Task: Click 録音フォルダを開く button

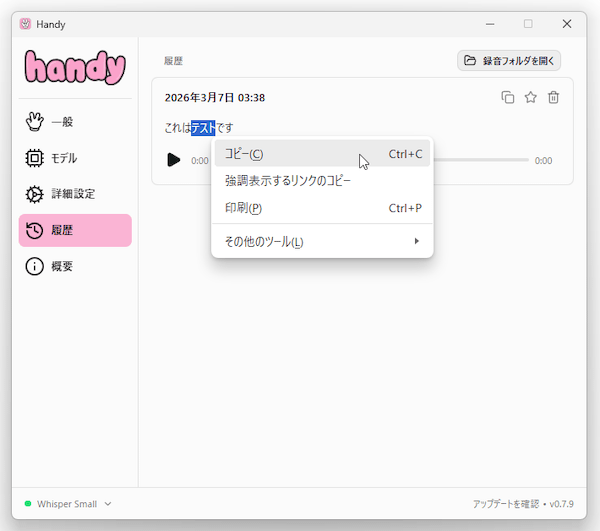Action: click(509, 60)
